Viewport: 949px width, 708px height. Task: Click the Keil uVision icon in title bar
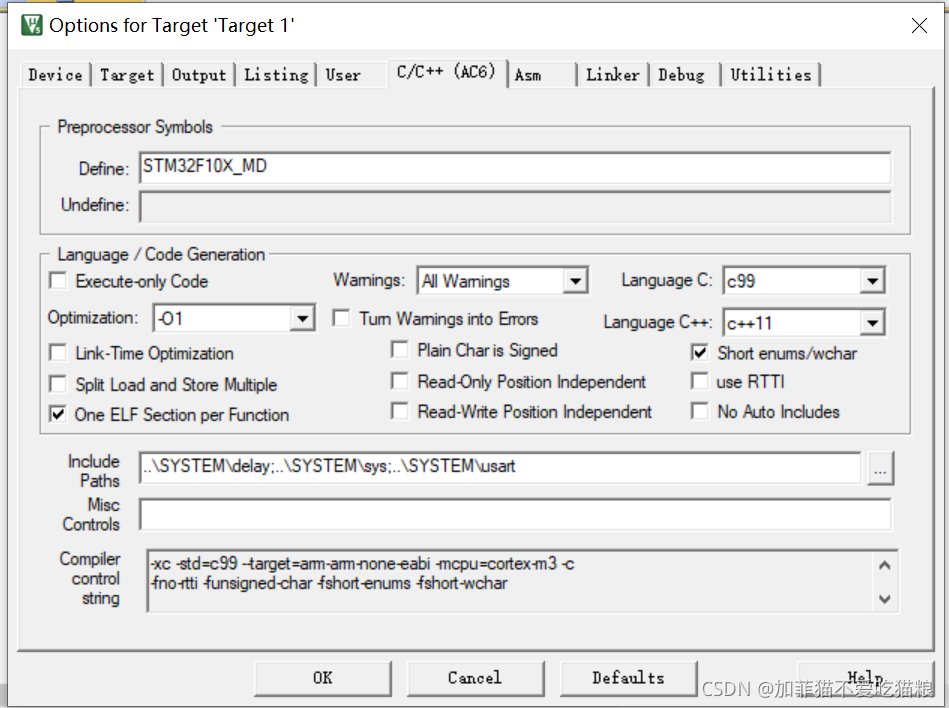31,25
